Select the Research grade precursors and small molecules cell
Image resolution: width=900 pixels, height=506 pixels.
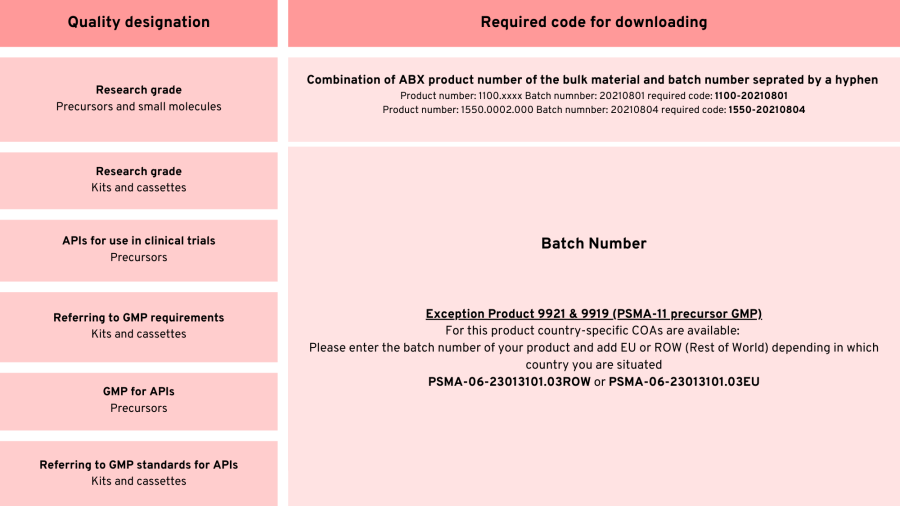pos(139,98)
